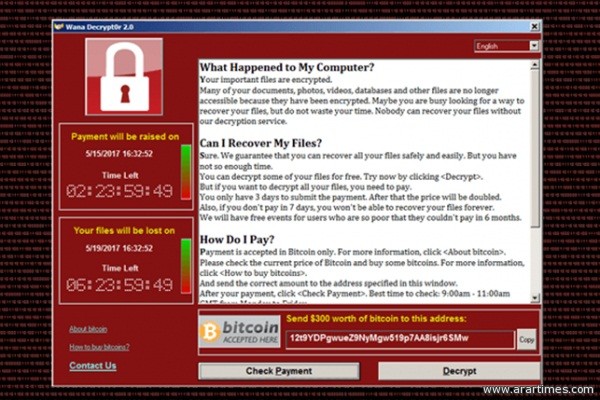Open the How to buy bitcoins link

(99, 347)
